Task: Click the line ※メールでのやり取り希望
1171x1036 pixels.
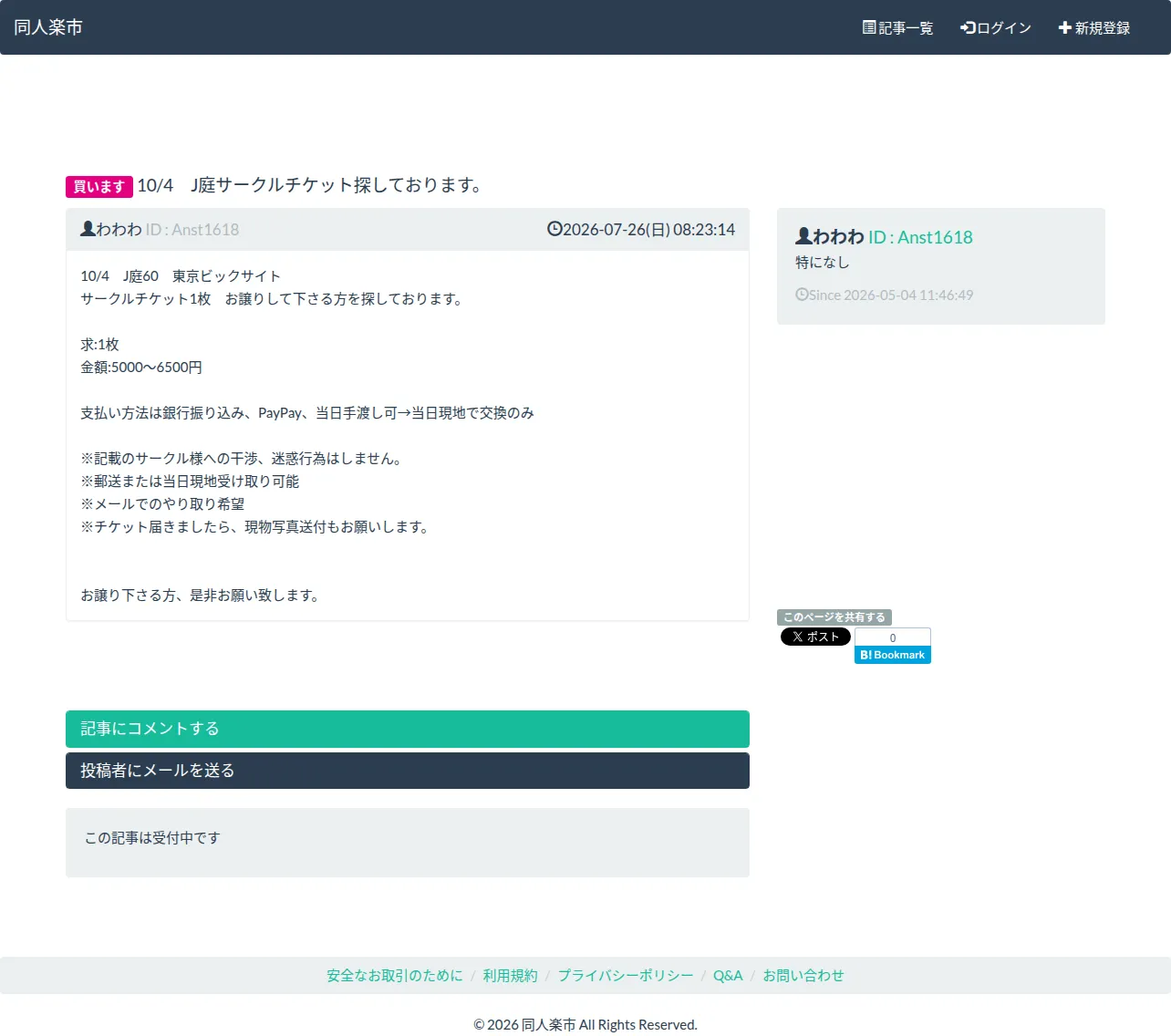Action: [162, 504]
